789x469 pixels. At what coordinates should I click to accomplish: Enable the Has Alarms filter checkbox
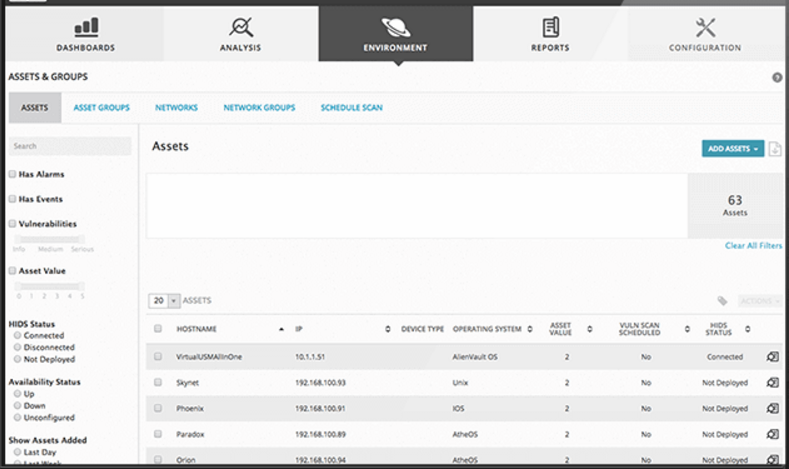pyautogui.click(x=12, y=174)
